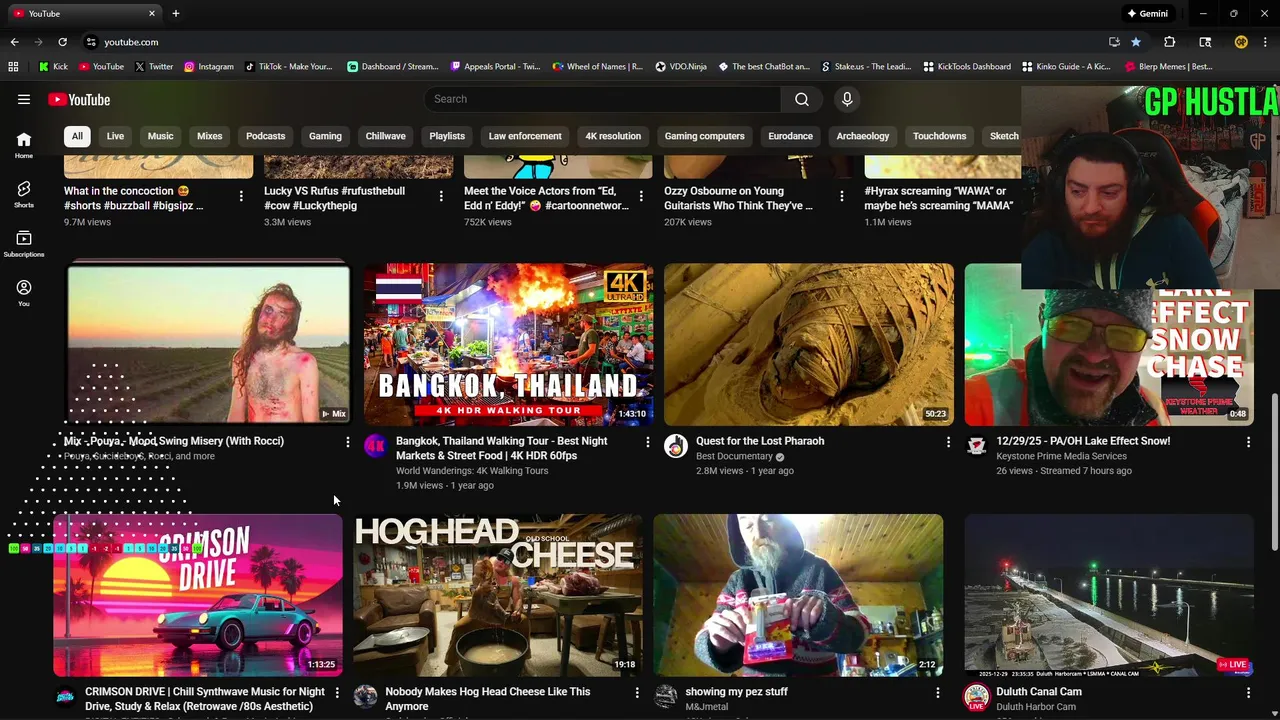The height and width of the screenshot is (720, 1280).
Task: Select the Podcasts filter chip
Action: [265, 136]
